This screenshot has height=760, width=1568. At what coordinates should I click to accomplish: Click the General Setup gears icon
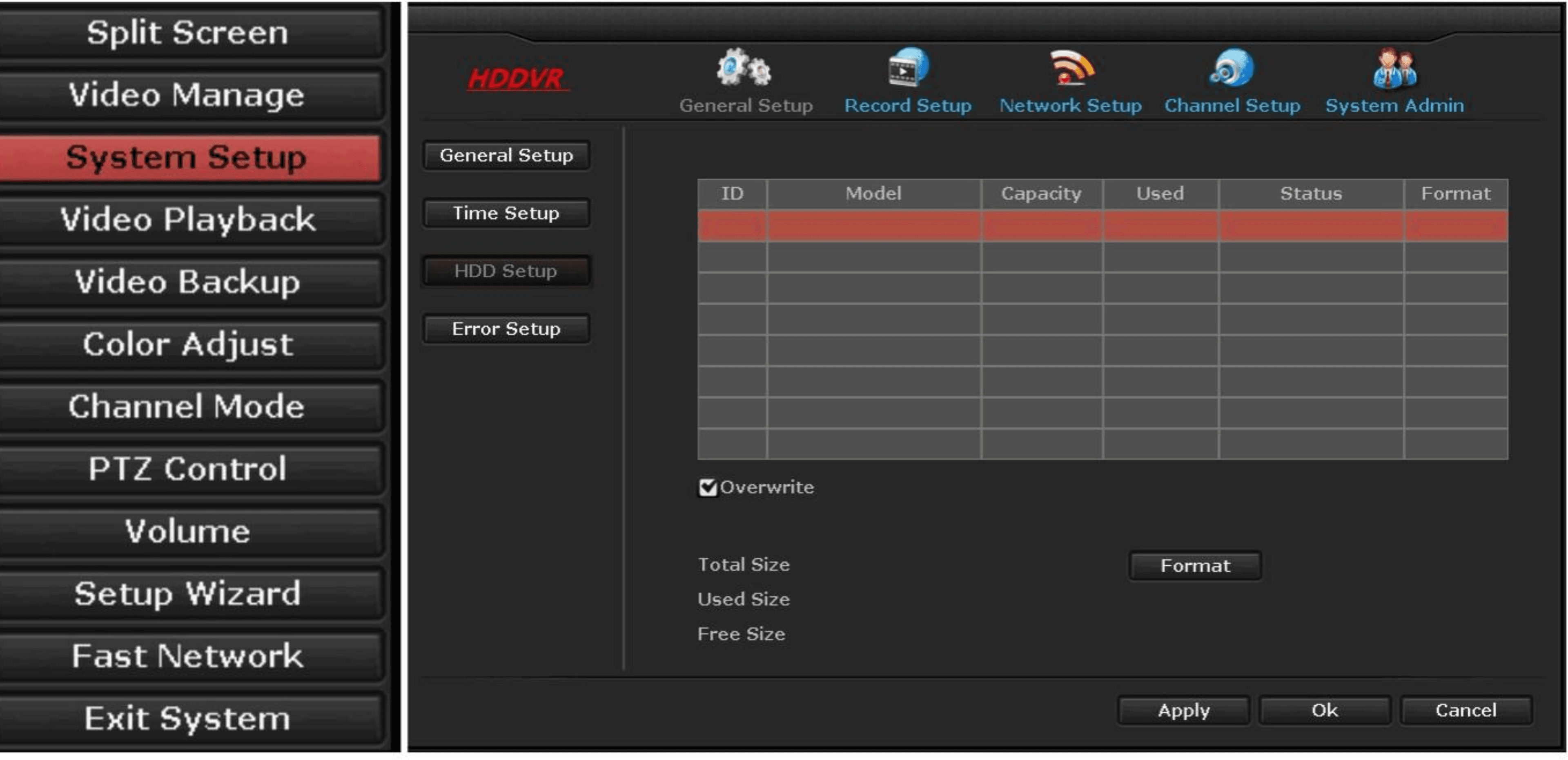click(x=744, y=67)
